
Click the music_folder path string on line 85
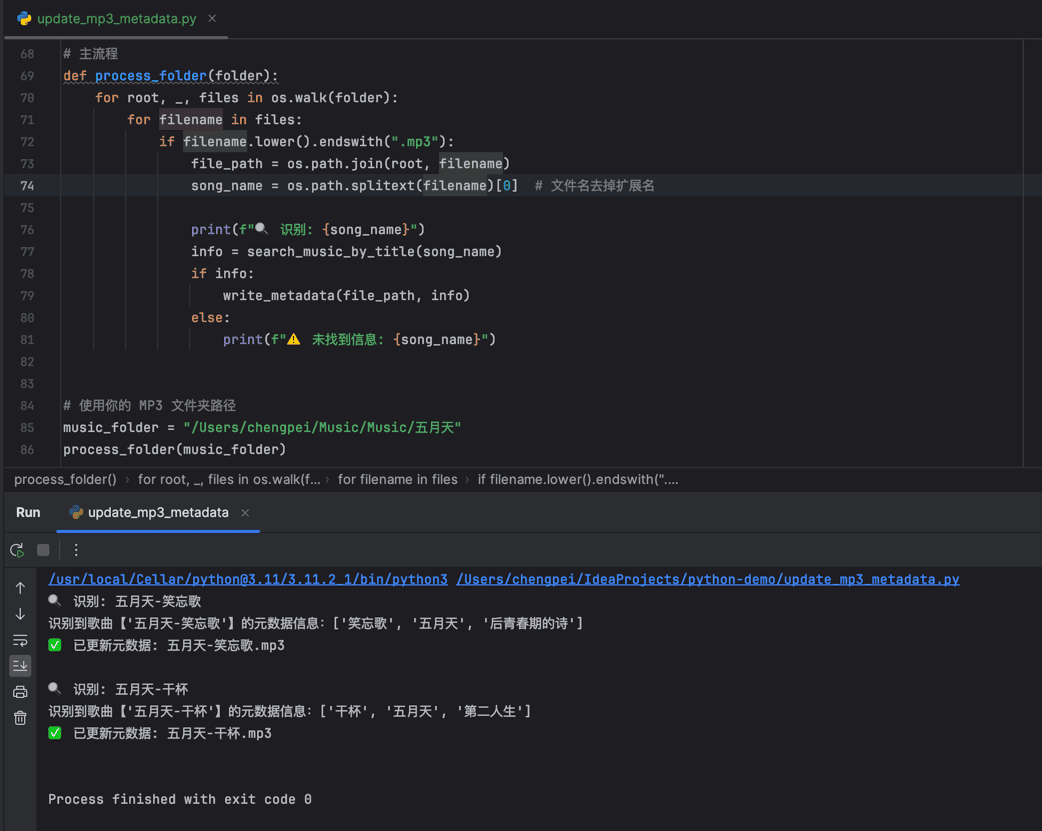322,427
